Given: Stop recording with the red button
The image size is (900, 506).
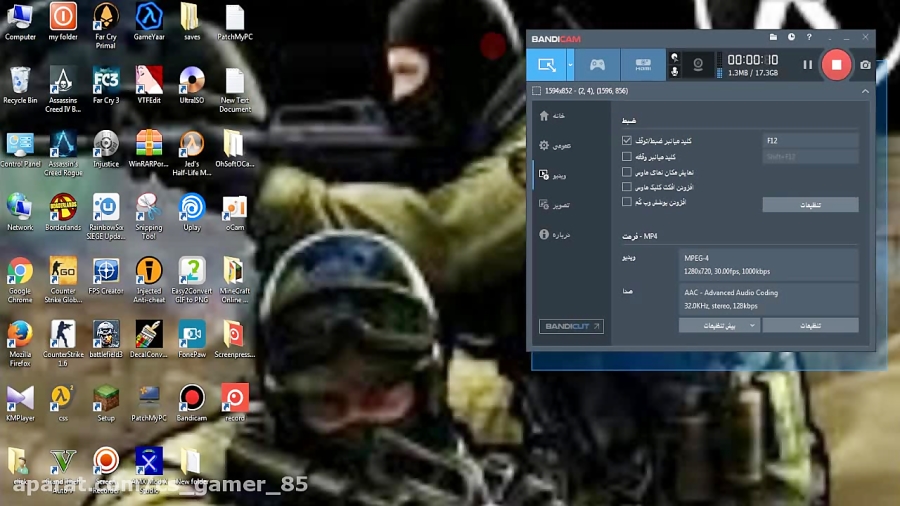Looking at the screenshot, I should point(836,65).
